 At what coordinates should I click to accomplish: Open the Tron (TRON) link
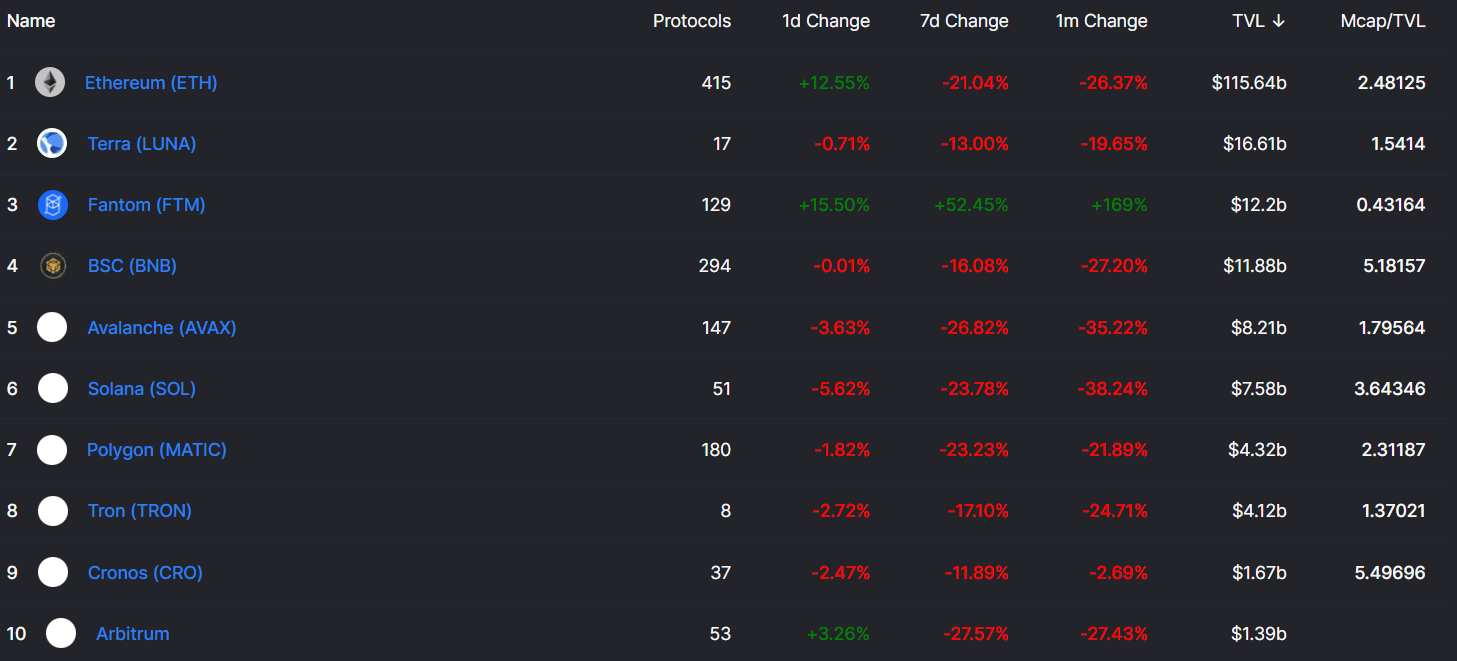[x=139, y=511]
